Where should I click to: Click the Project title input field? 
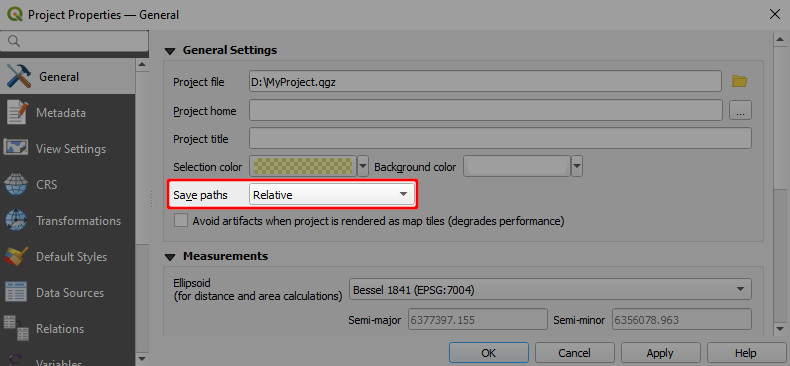coord(500,138)
